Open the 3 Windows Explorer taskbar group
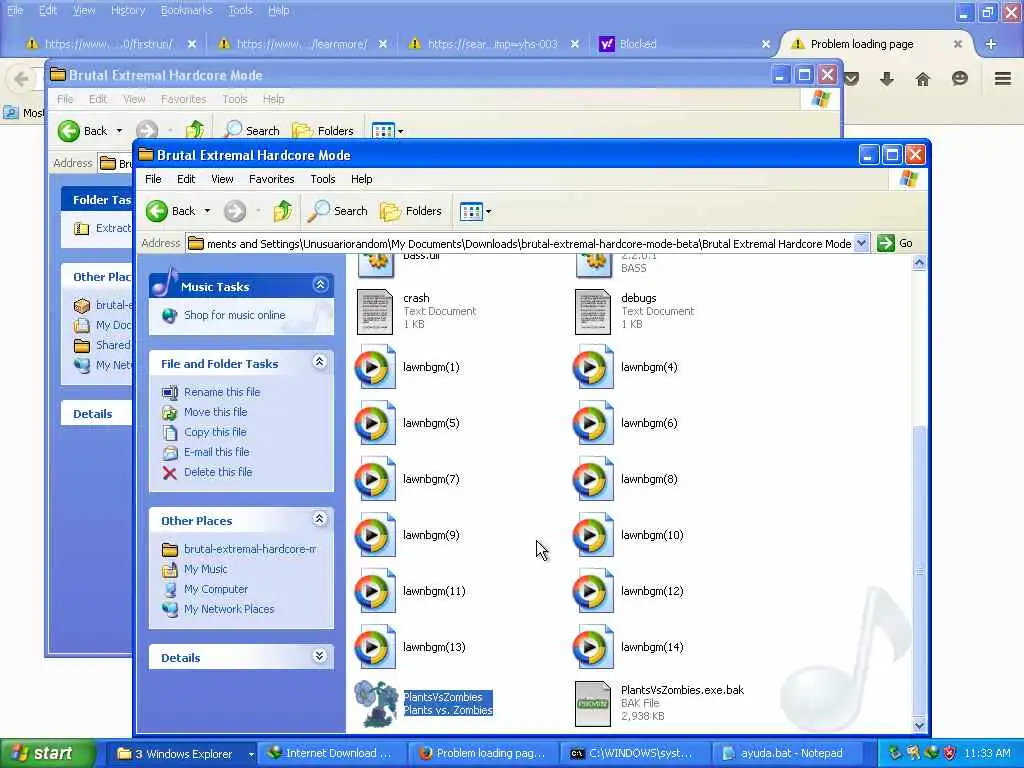 pyautogui.click(x=180, y=754)
